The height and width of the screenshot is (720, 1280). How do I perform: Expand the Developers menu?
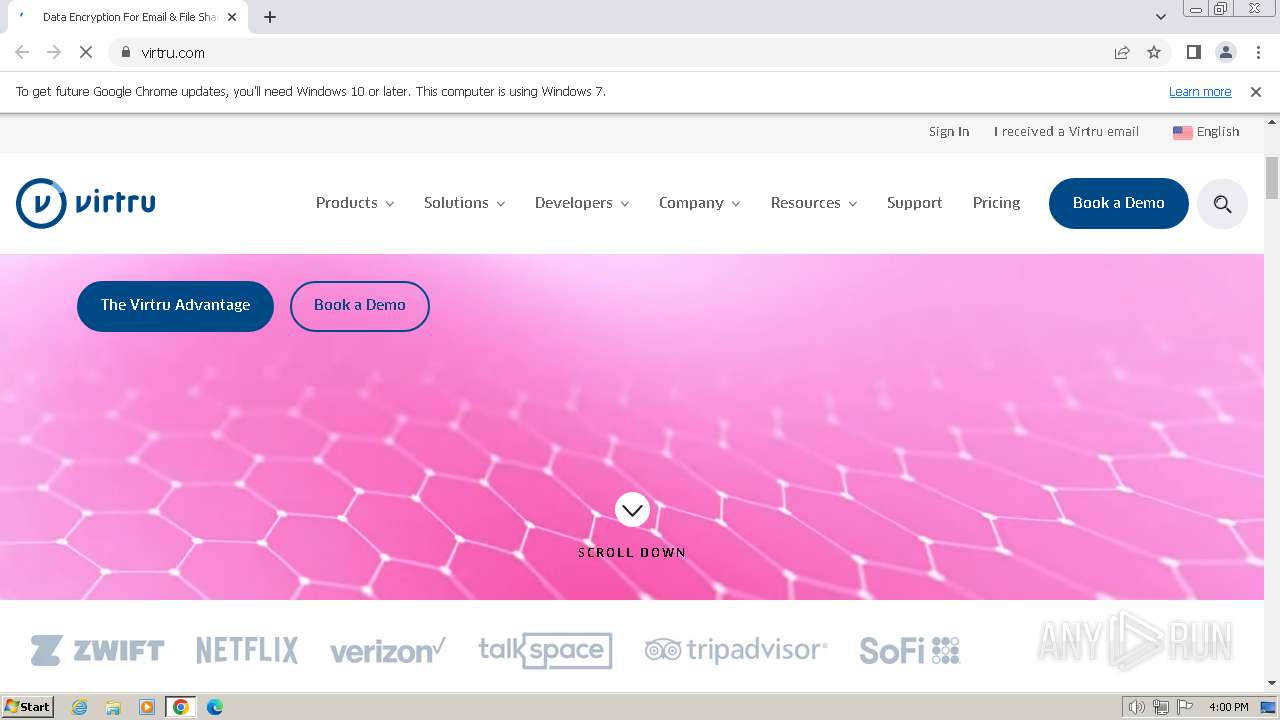click(582, 203)
